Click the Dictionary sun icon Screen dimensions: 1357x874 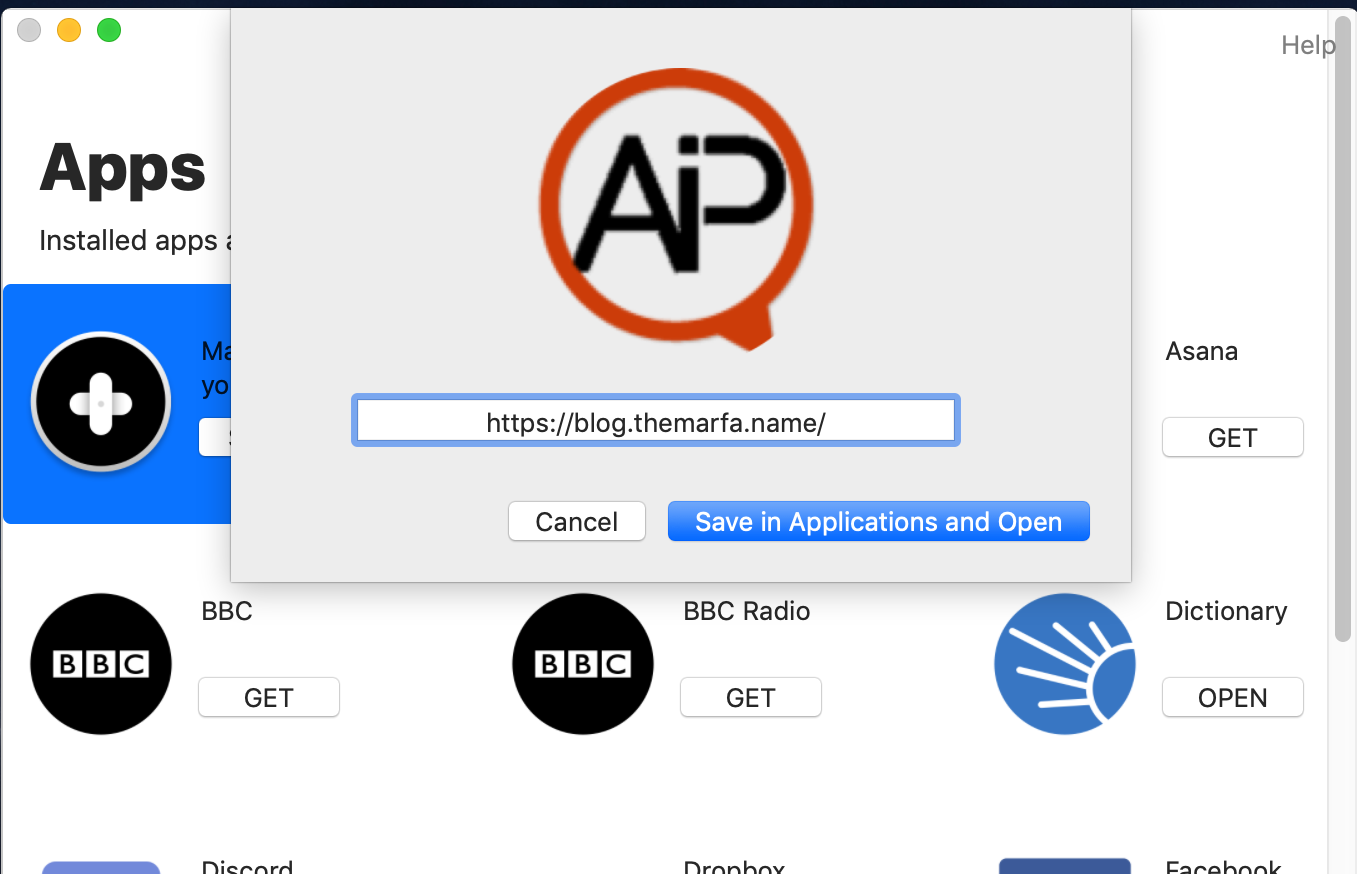[x=1065, y=664]
